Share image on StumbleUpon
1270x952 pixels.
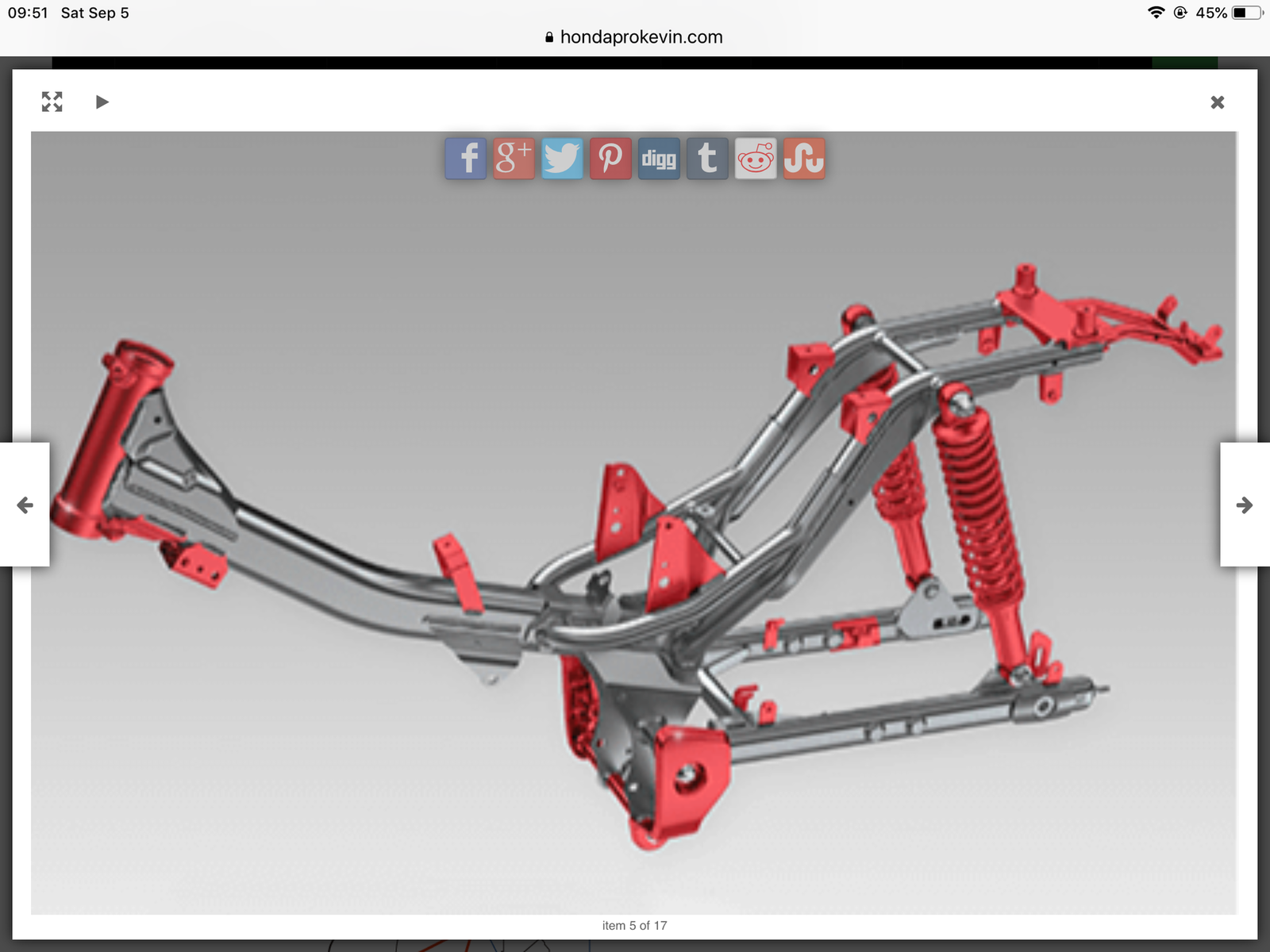click(804, 159)
